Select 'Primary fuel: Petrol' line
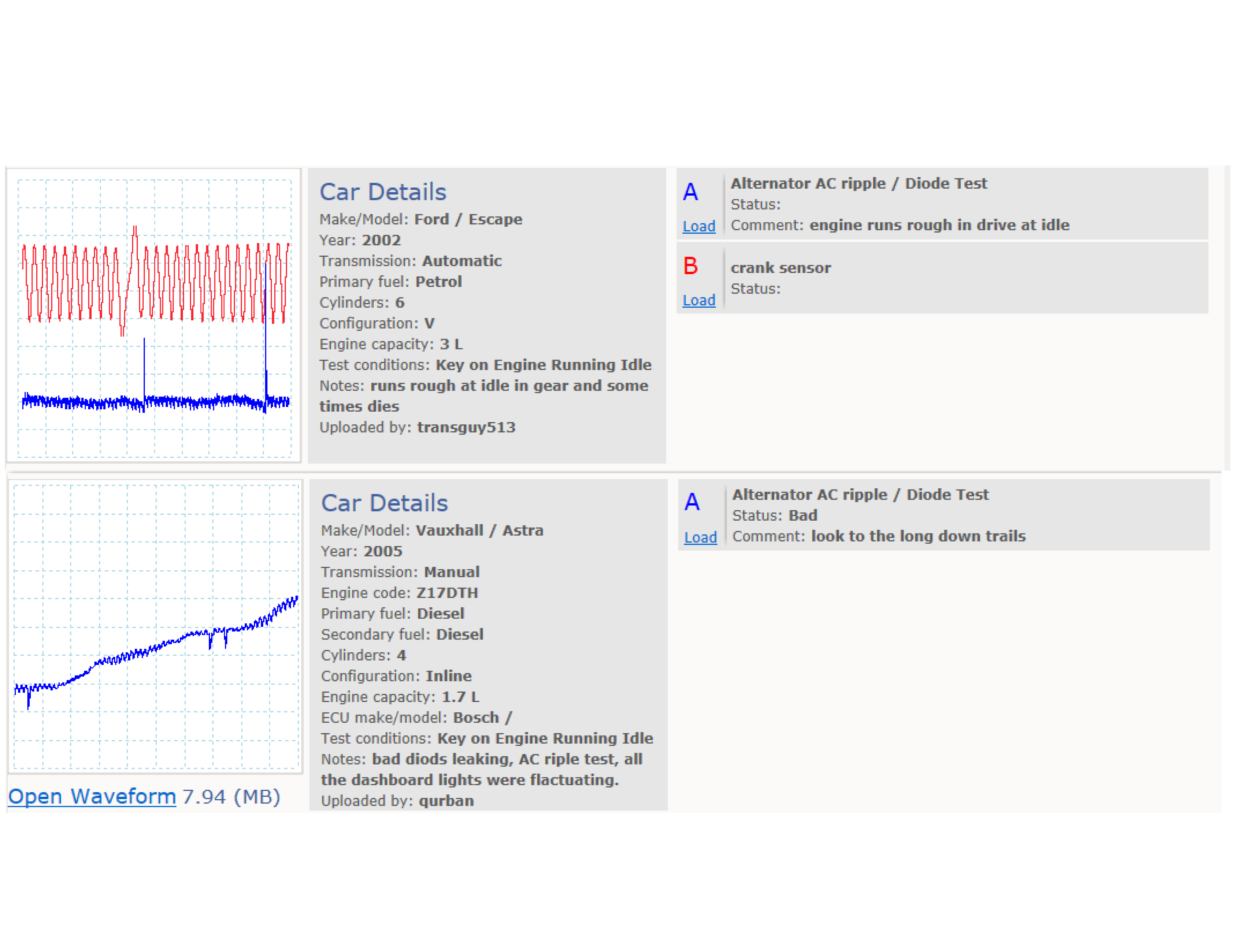1241x952 pixels. point(391,282)
